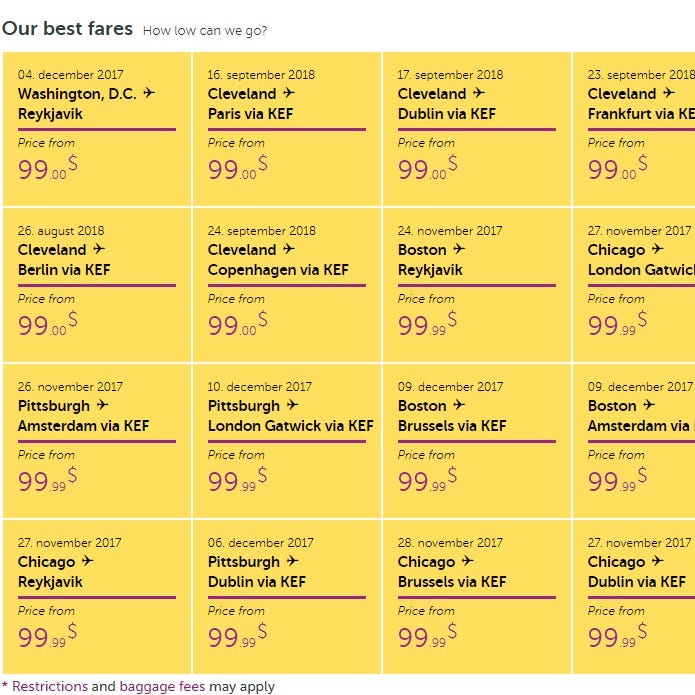Click airplane icon on Boston to Reykjavik fare
Viewport: 695px width, 695px height.
tap(459, 249)
